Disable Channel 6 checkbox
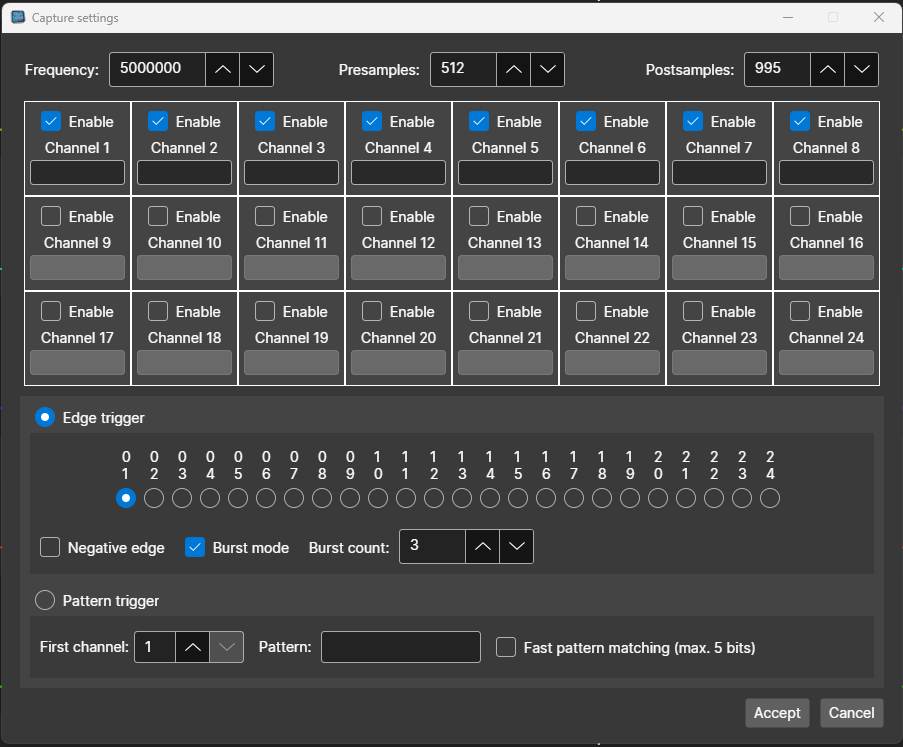The width and height of the screenshot is (903, 747). (586, 122)
